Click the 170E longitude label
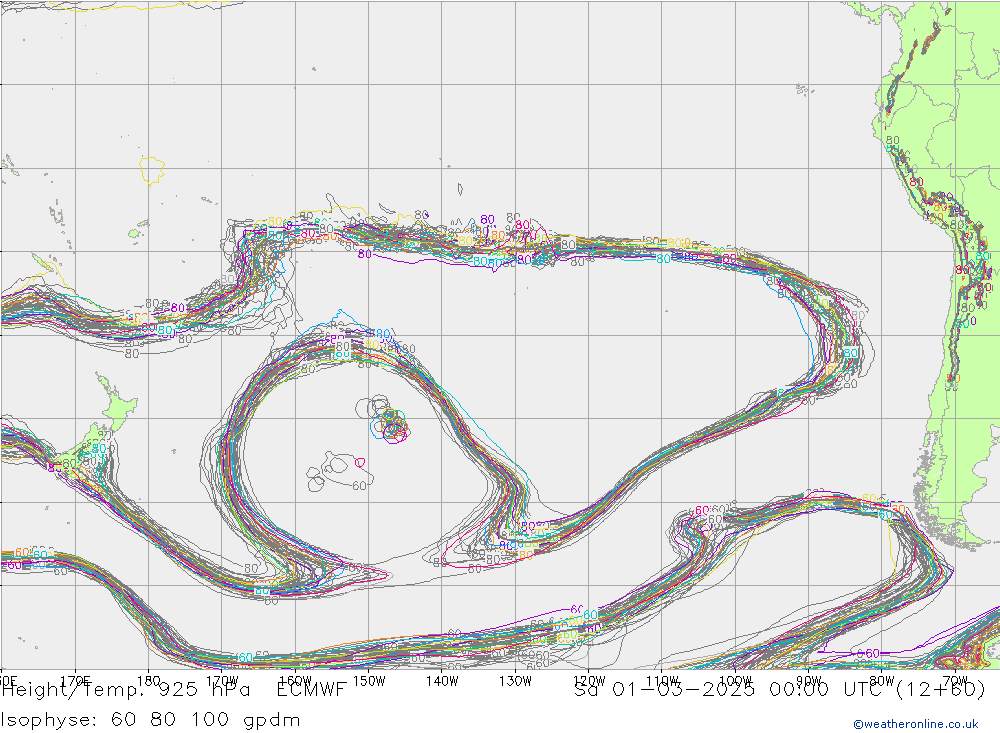This screenshot has height=733, width=1000. coord(75,681)
